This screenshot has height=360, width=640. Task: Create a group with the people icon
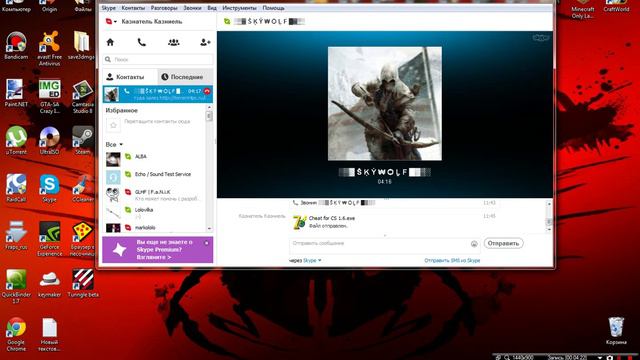coord(173,42)
